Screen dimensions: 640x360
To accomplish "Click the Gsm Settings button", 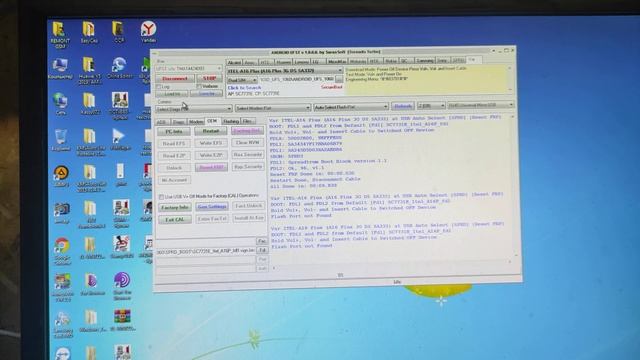I will click(211, 207).
